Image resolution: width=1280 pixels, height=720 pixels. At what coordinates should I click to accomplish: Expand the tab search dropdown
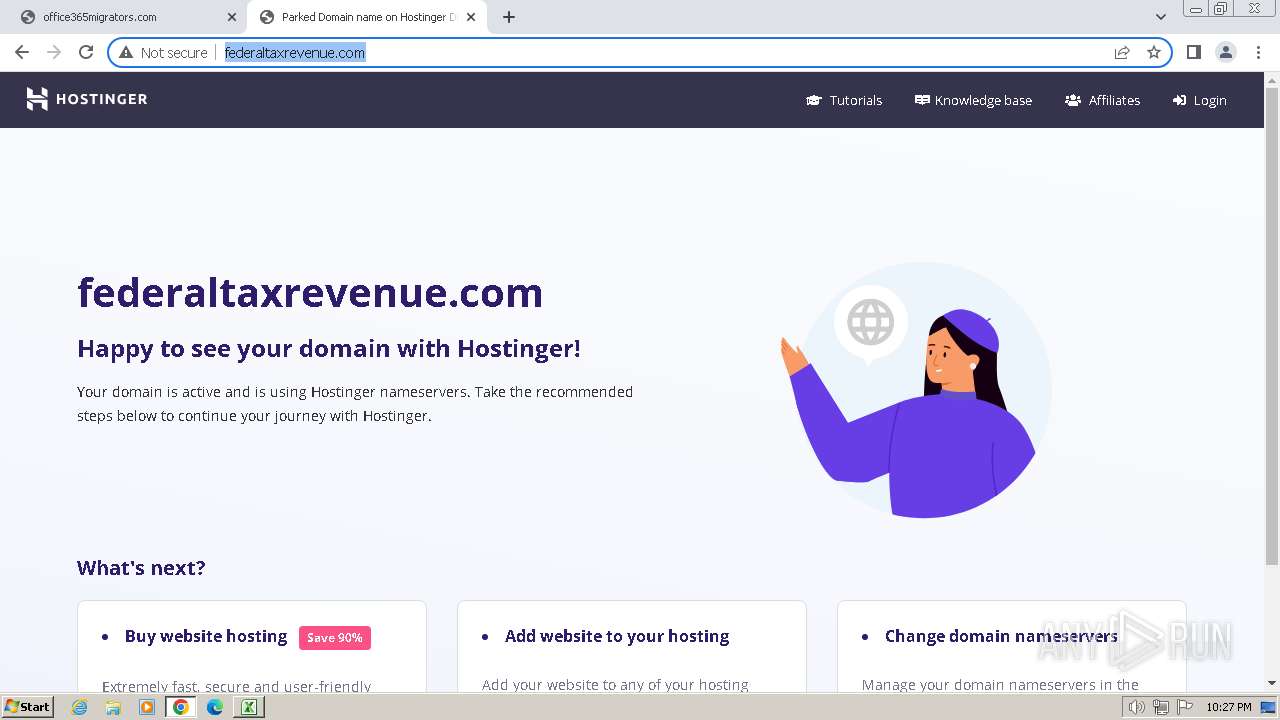(1161, 17)
